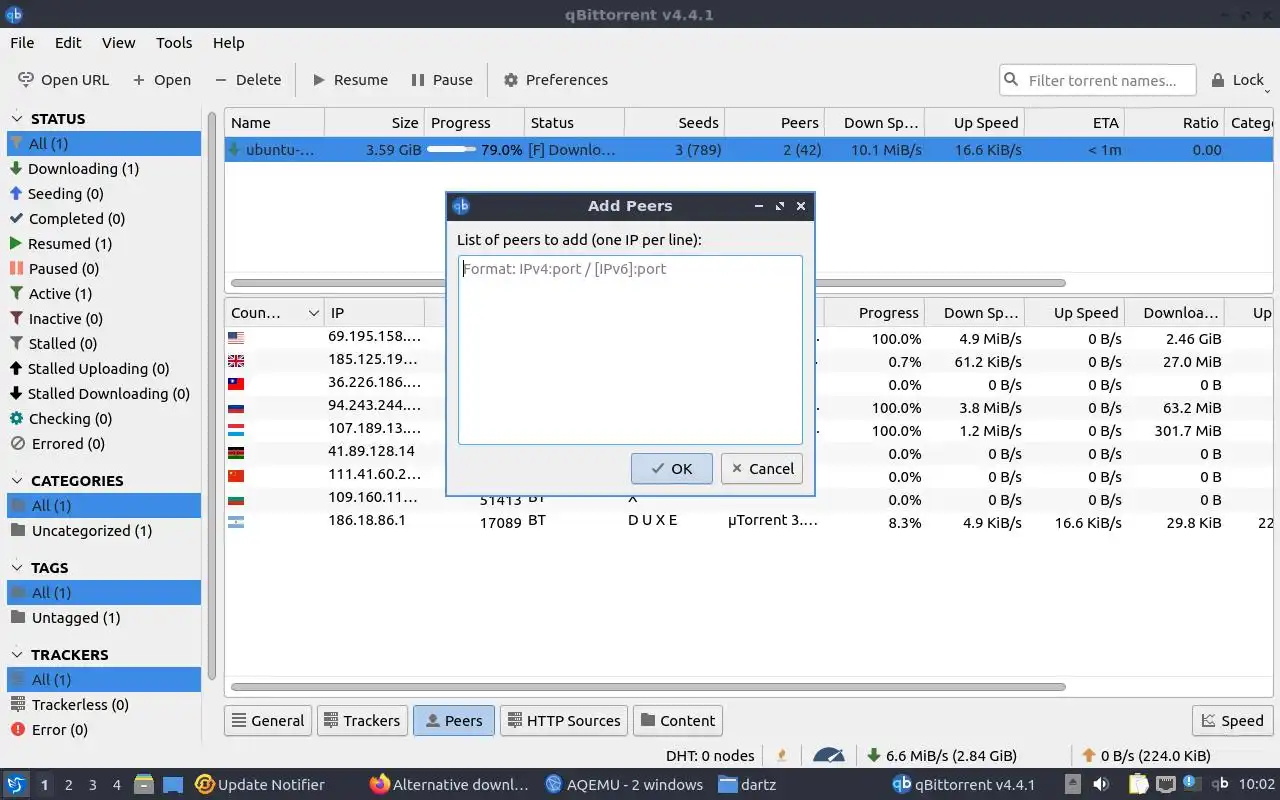
Task: Click the connection status flame icon
Action: (x=782, y=755)
